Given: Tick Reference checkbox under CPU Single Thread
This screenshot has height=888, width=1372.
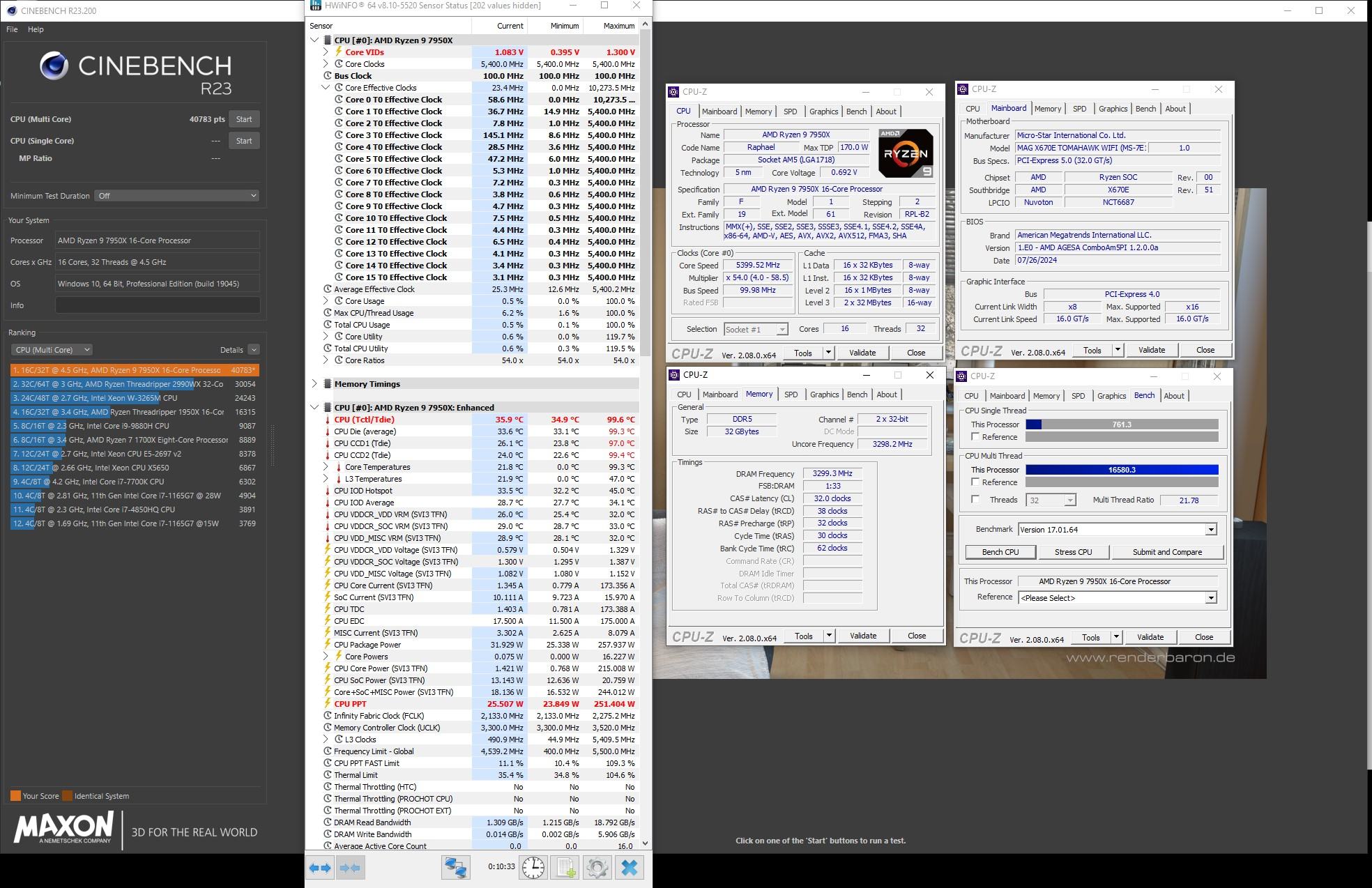Looking at the screenshot, I should 975,437.
